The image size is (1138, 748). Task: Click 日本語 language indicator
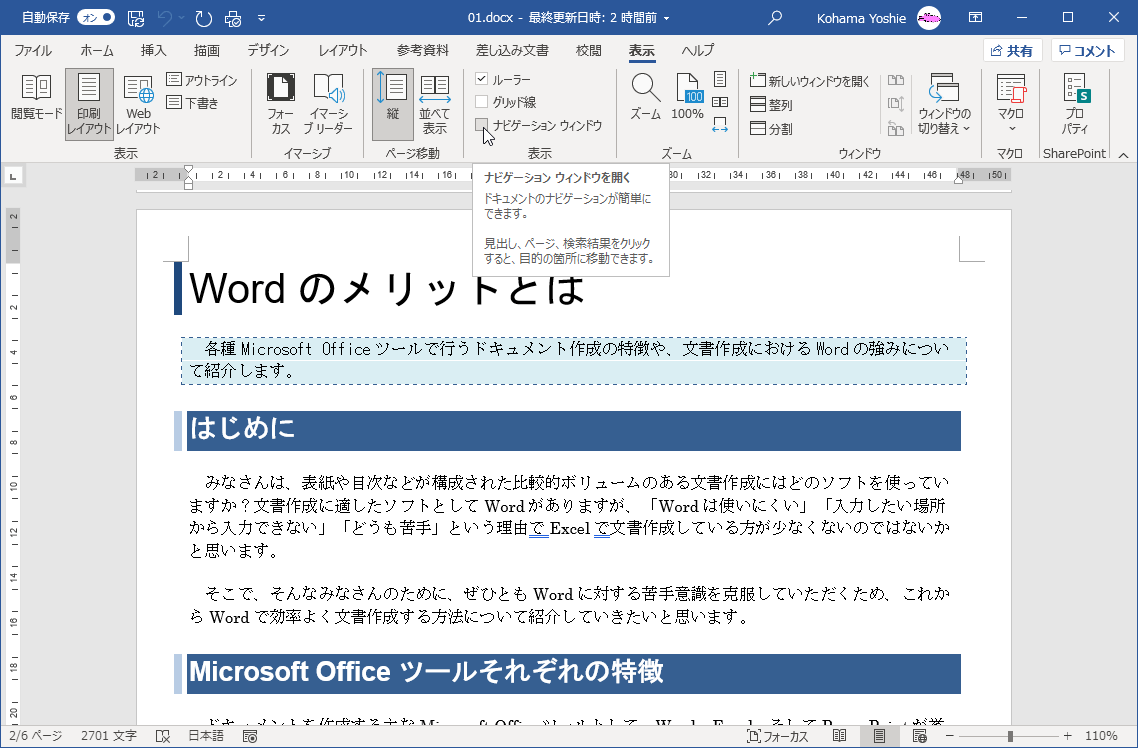205,736
